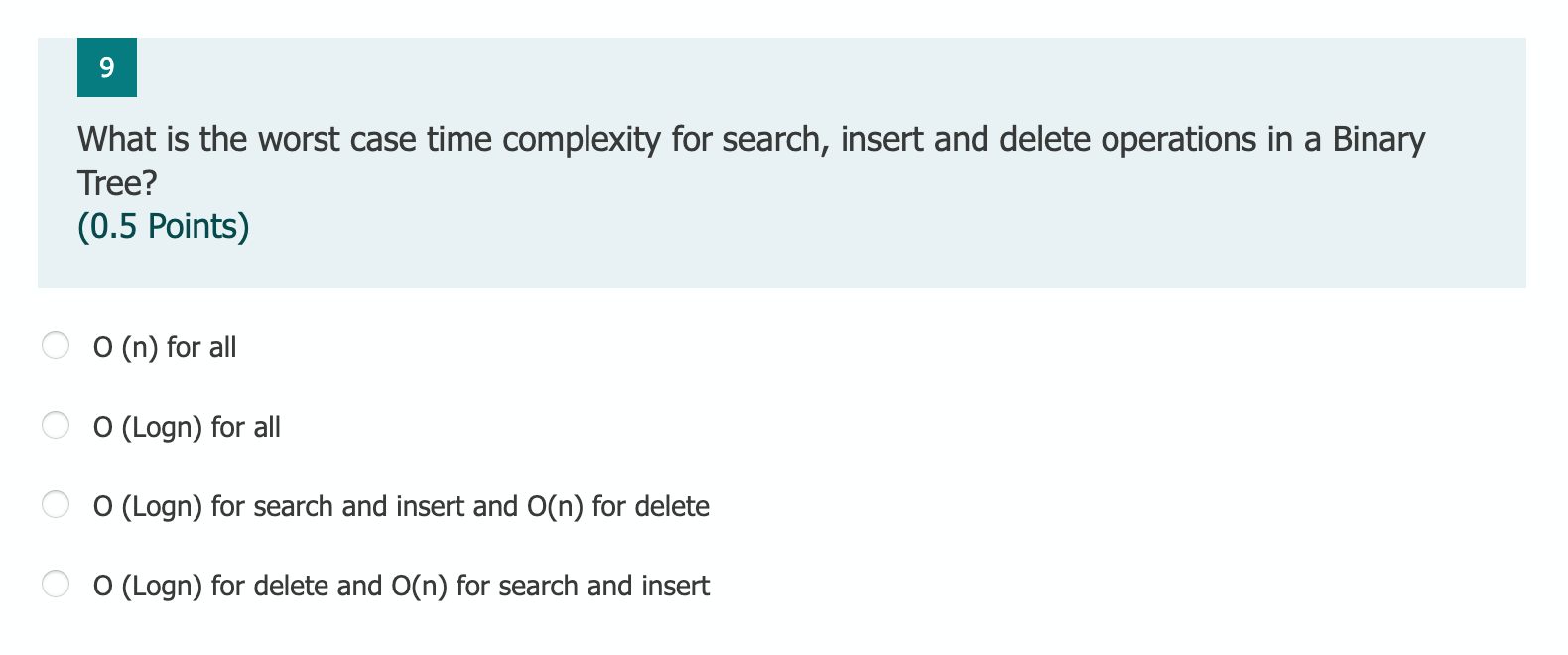Click the "O (n) for all" answer label text
The image size is (1568, 655).
point(165,347)
